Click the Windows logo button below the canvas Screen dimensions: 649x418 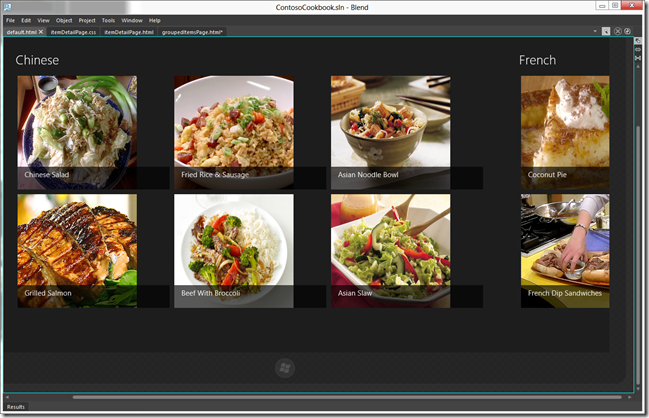[284, 368]
